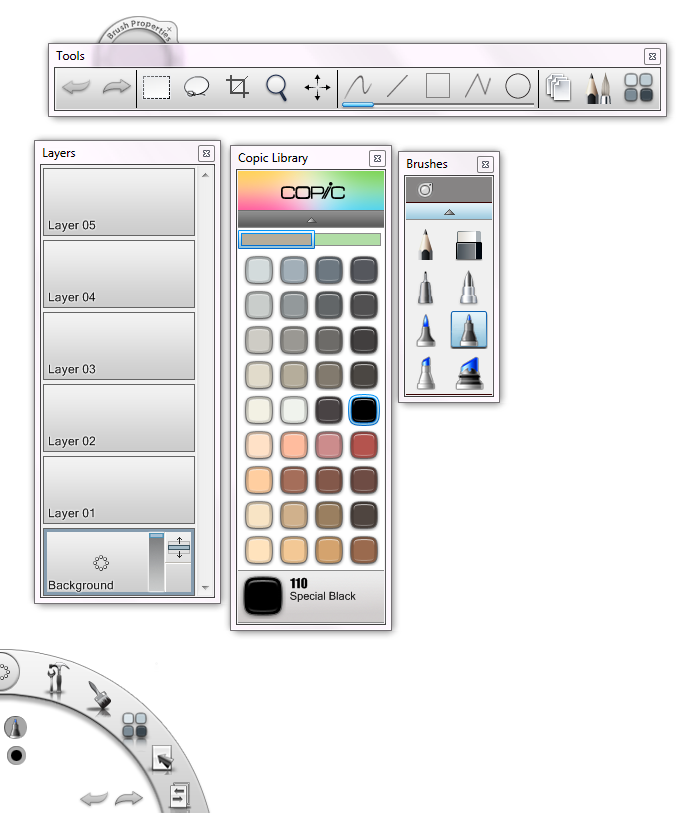This screenshot has width=688, height=813.
Task: Select Layer 04 in Layers panel
Action: tap(119, 274)
